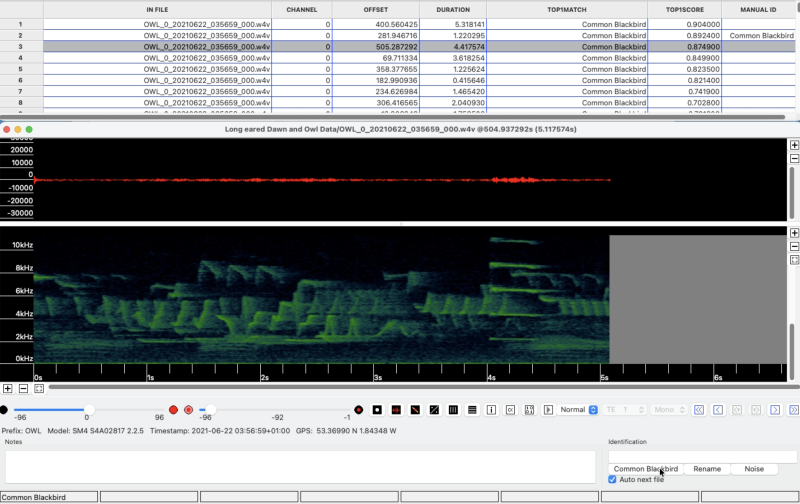Click the TE value stepper
Image resolution: width=800 pixels, height=504 pixels.
point(641,410)
